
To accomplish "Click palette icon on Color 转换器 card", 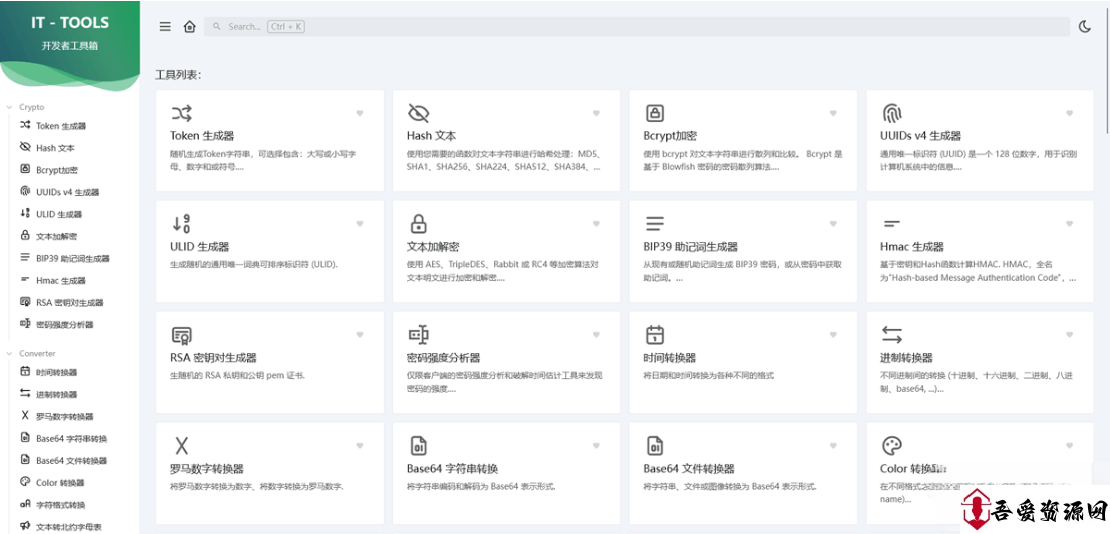I will (891, 445).
